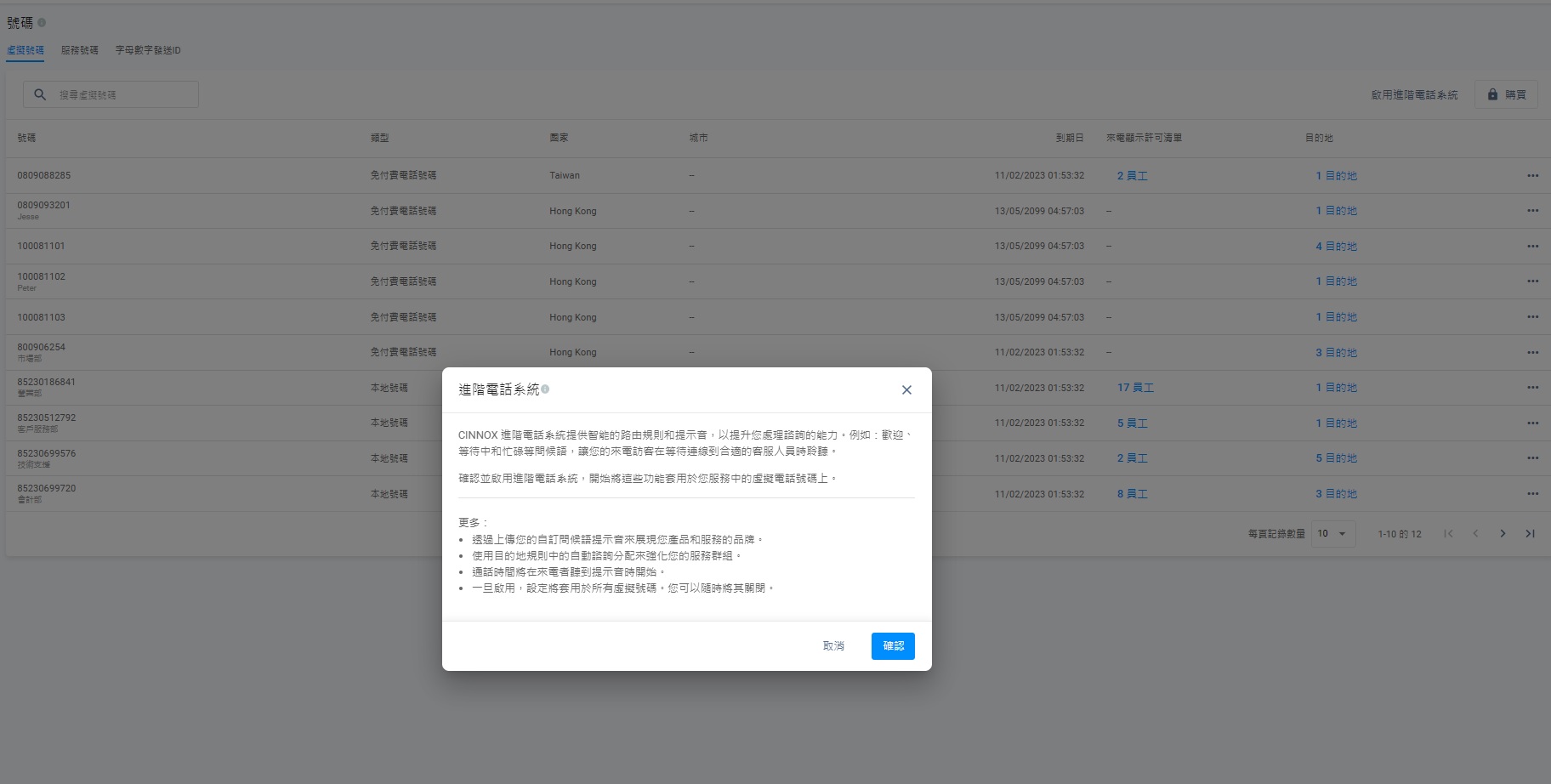Screen dimensions: 1551x784
Task: Click the lock icon on 購買 button
Action: point(1492,94)
